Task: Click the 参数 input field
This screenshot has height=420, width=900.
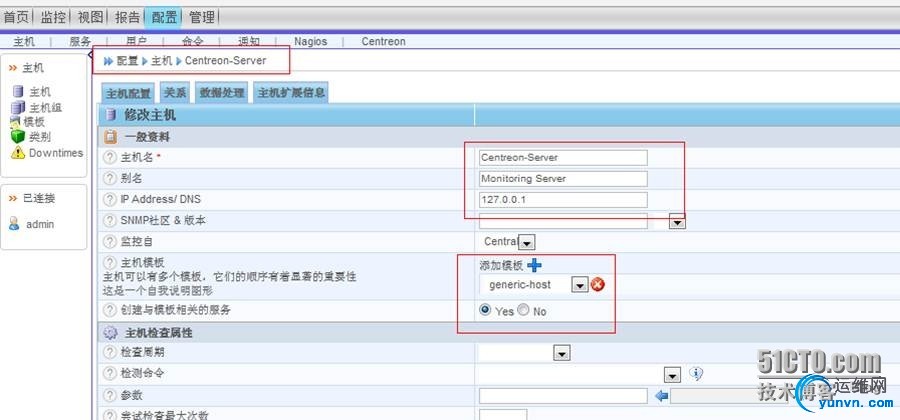Action: point(563,396)
